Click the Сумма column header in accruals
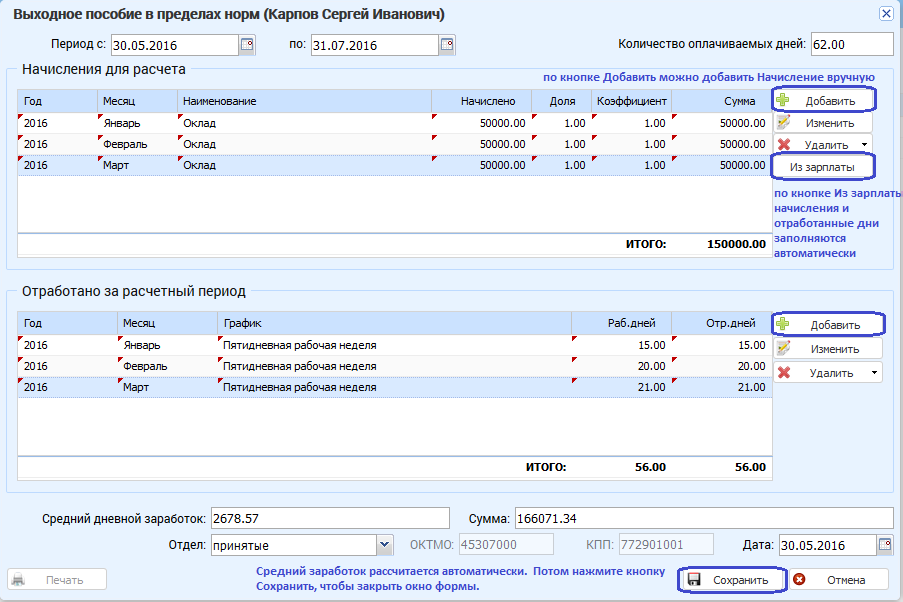 coord(722,101)
